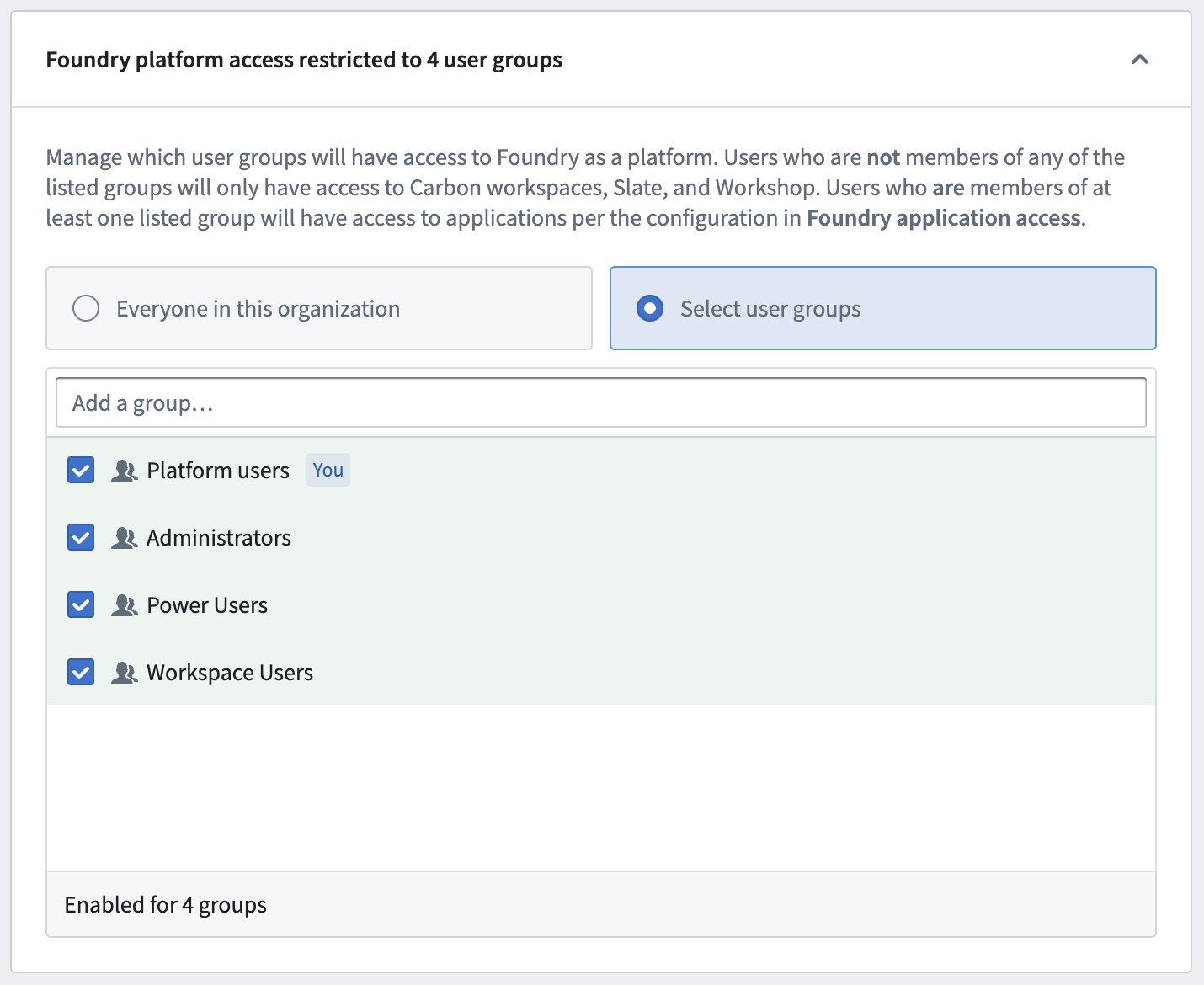Uncheck the Workspace Users checkbox
Screen dimensions: 1204x985
[x=81, y=672]
